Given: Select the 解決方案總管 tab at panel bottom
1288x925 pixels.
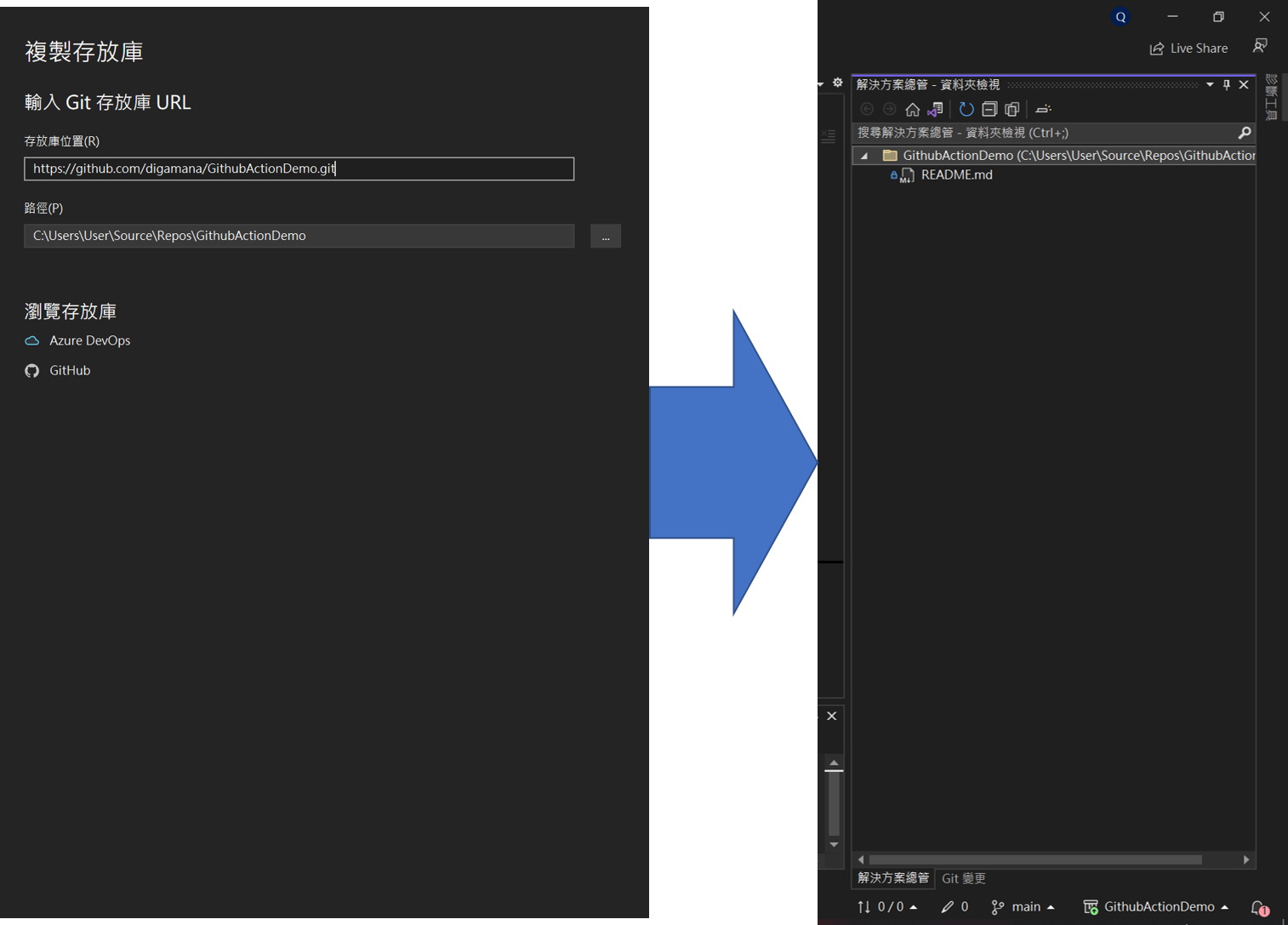Looking at the screenshot, I should click(892, 878).
